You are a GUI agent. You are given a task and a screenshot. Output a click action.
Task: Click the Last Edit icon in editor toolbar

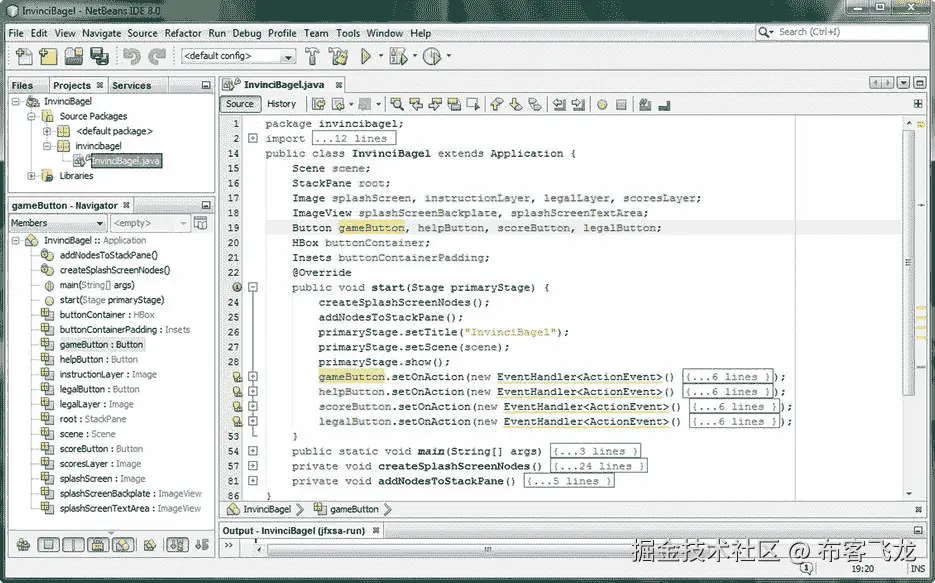point(319,105)
